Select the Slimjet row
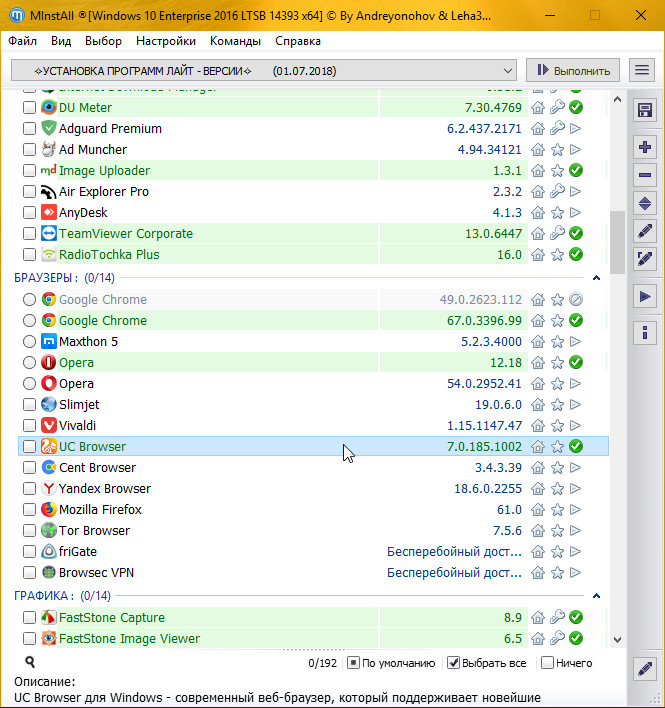 point(313,405)
